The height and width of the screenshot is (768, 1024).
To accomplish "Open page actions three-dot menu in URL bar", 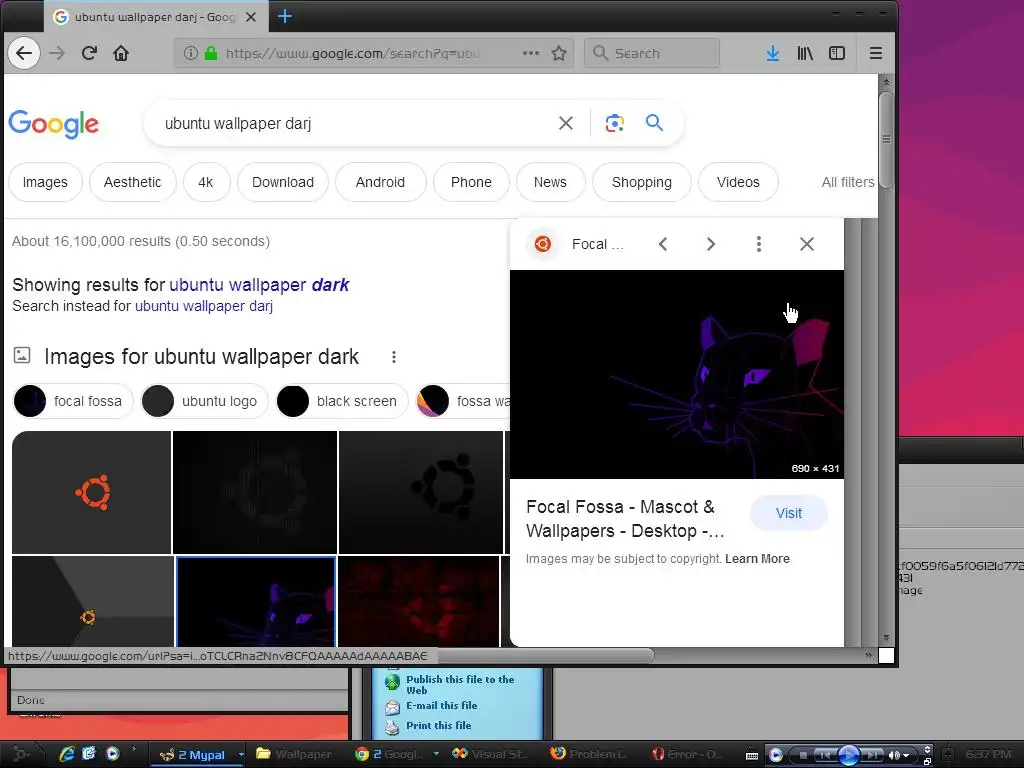I will pos(531,53).
